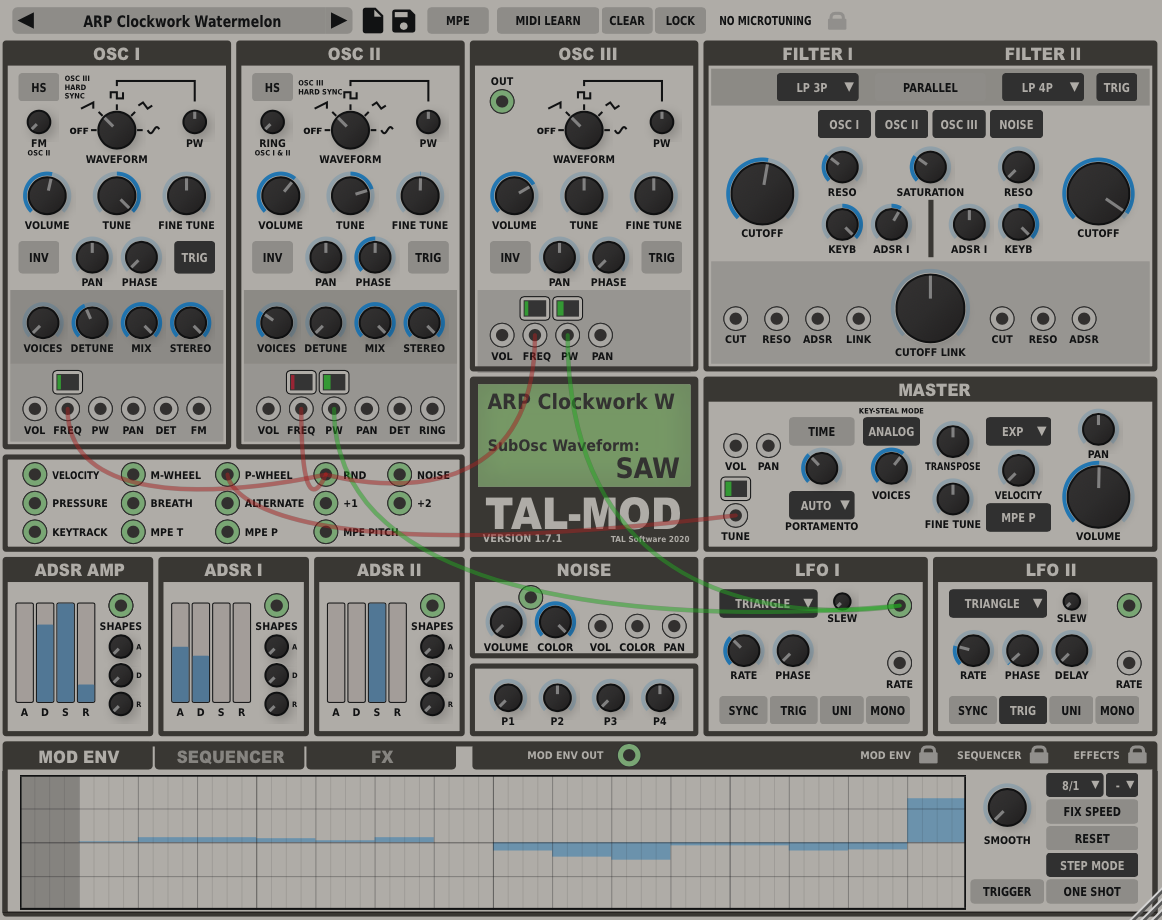Open the TRIANGLE waveform dropdown in LFO I
The image size is (1162, 920).
(x=767, y=604)
